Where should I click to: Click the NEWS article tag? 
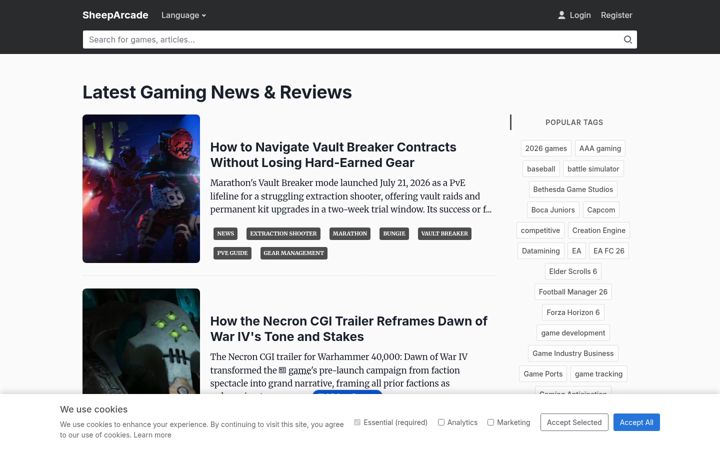(x=225, y=234)
